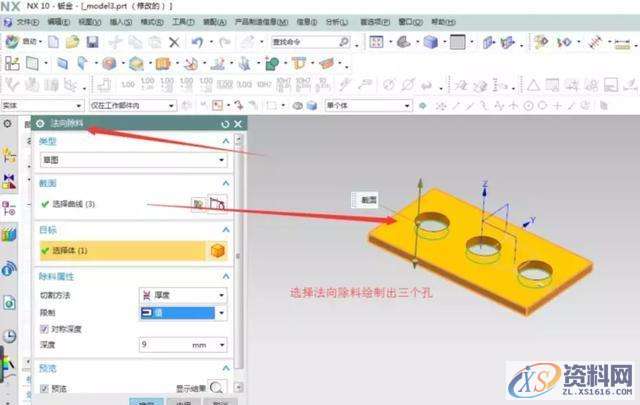Click the New file icon
640x405 pixels.
click(53, 42)
